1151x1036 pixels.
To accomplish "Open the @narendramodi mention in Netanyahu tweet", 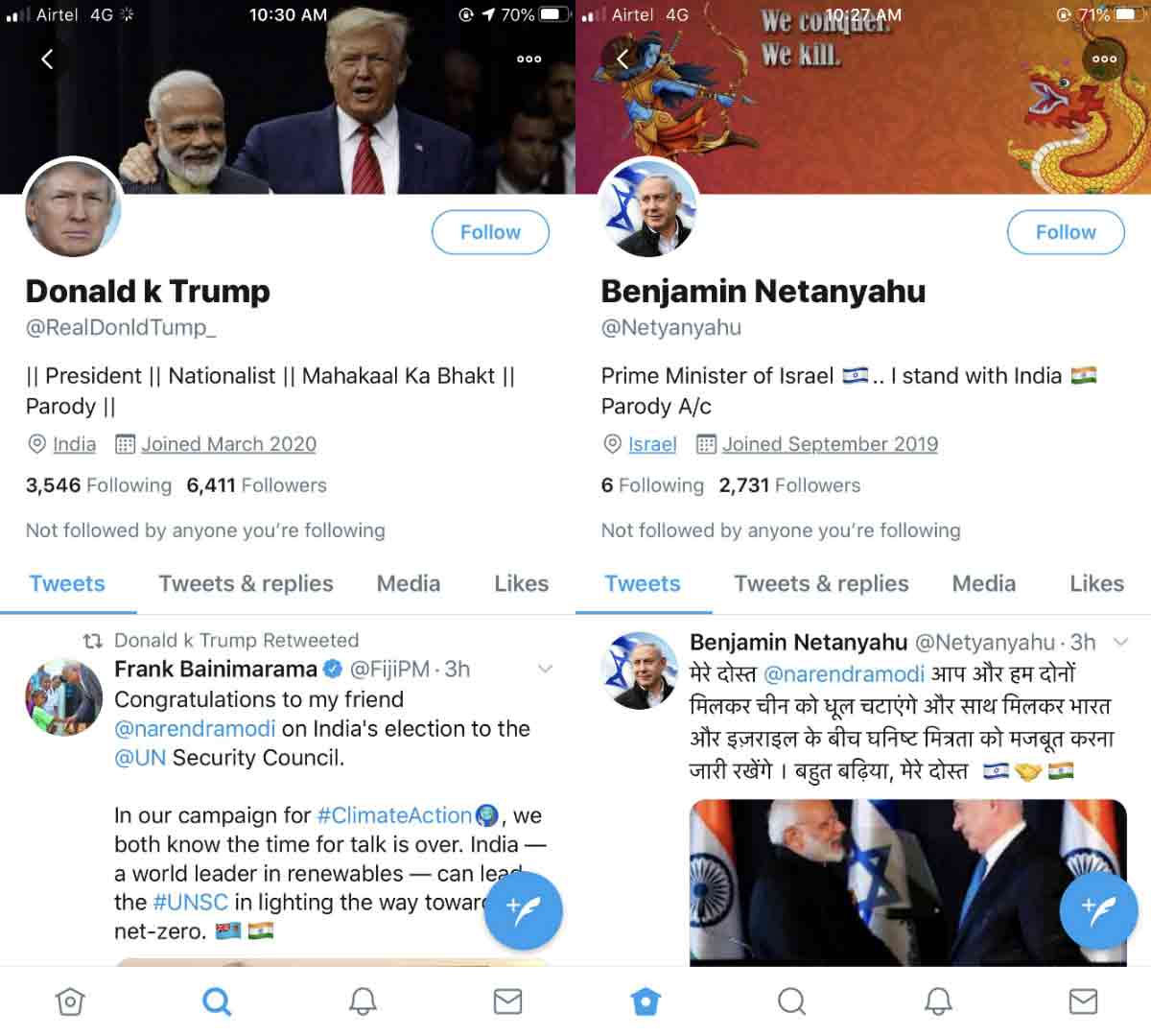I will pos(844,674).
